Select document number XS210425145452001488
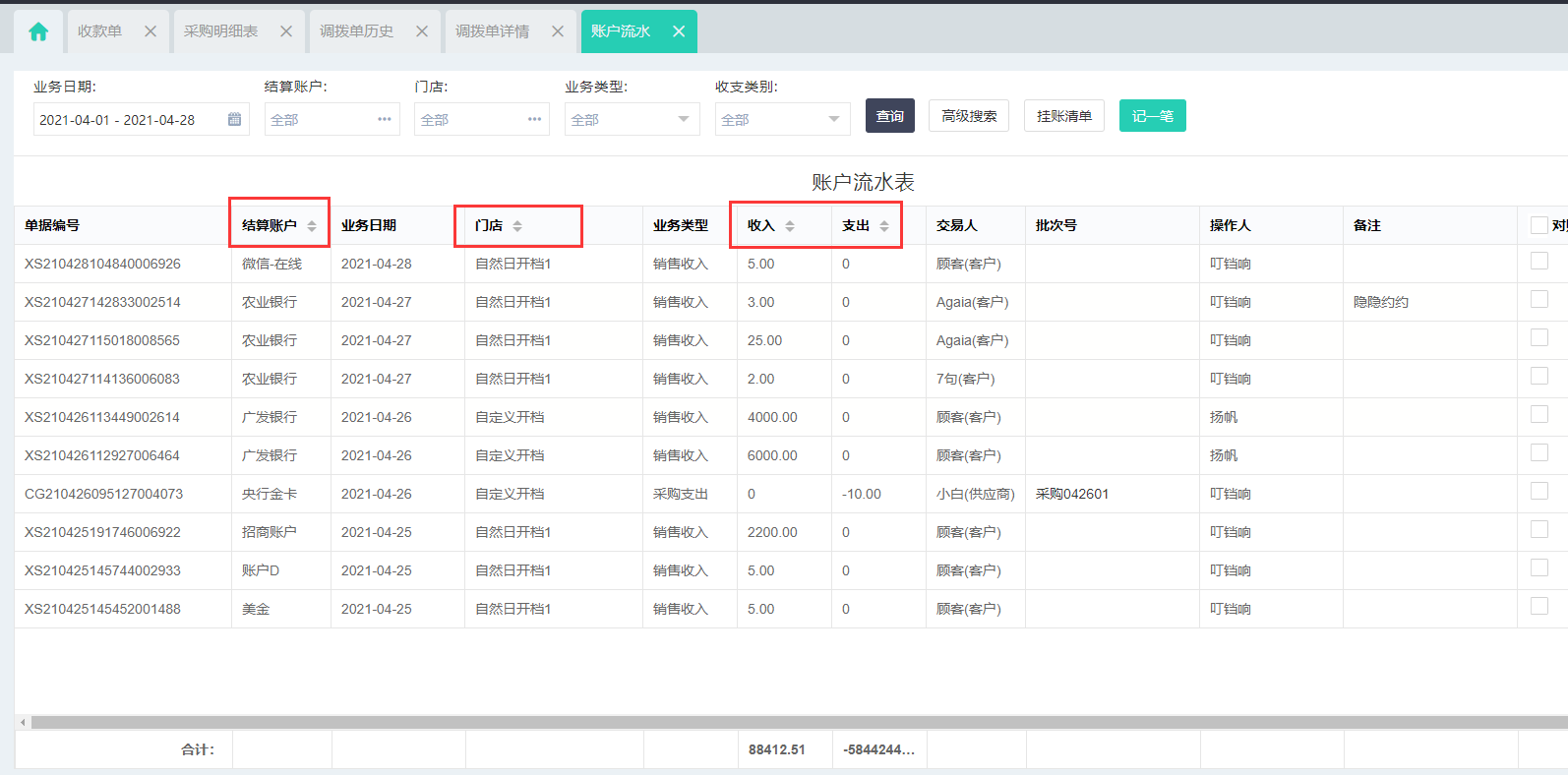 pos(102,609)
